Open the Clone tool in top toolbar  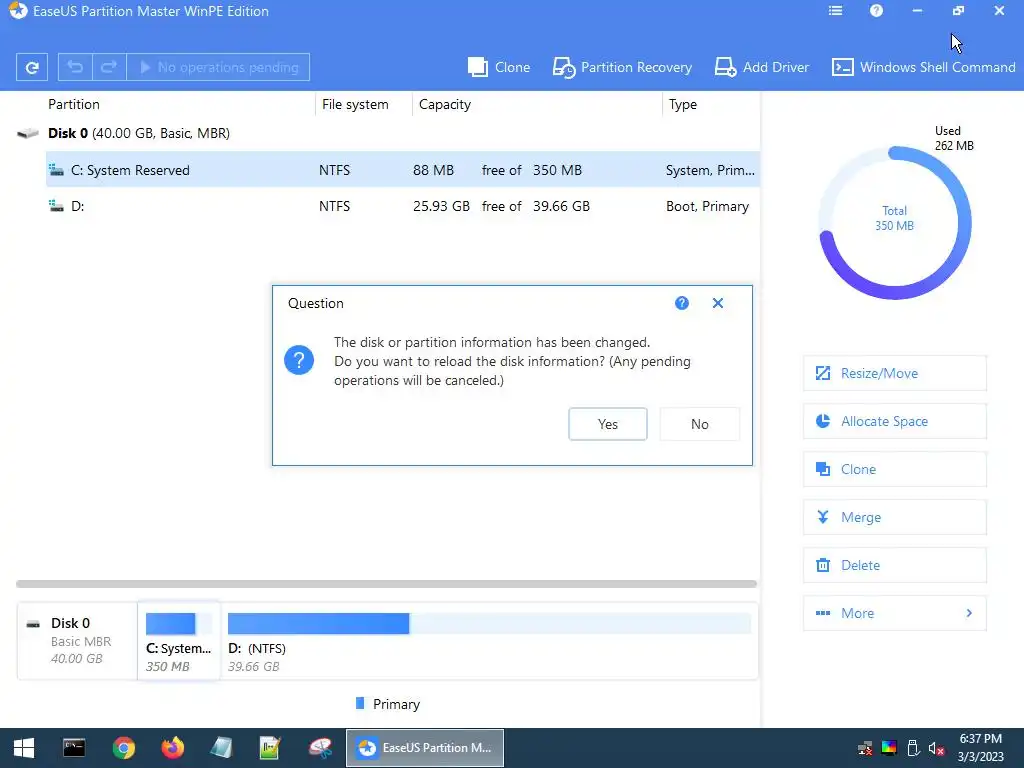(x=499, y=67)
